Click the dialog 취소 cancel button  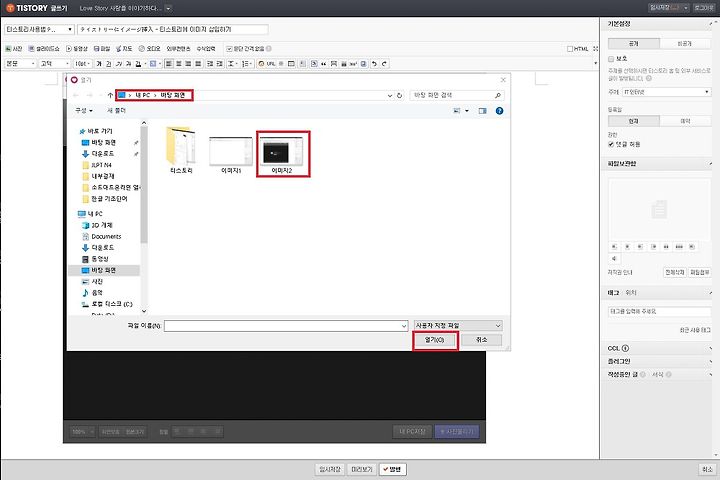pyautogui.click(x=481, y=340)
